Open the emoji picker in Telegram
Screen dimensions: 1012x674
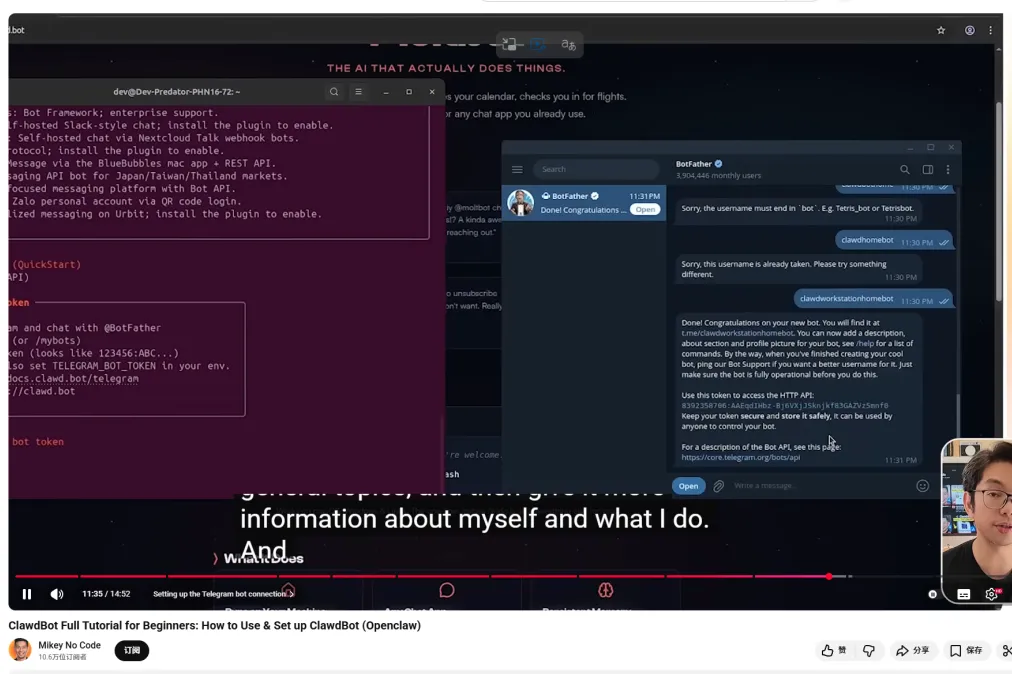tap(923, 486)
